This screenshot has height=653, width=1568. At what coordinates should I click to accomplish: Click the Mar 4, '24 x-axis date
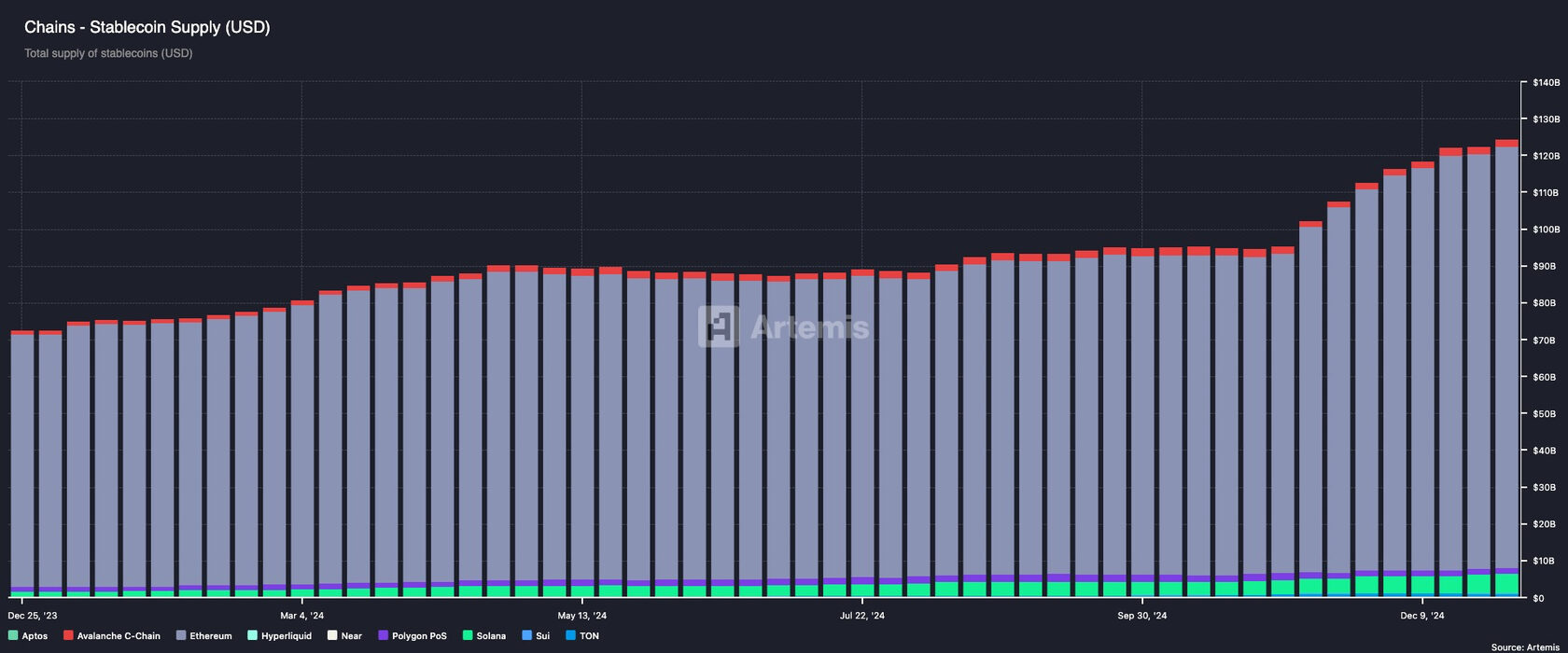(x=302, y=616)
